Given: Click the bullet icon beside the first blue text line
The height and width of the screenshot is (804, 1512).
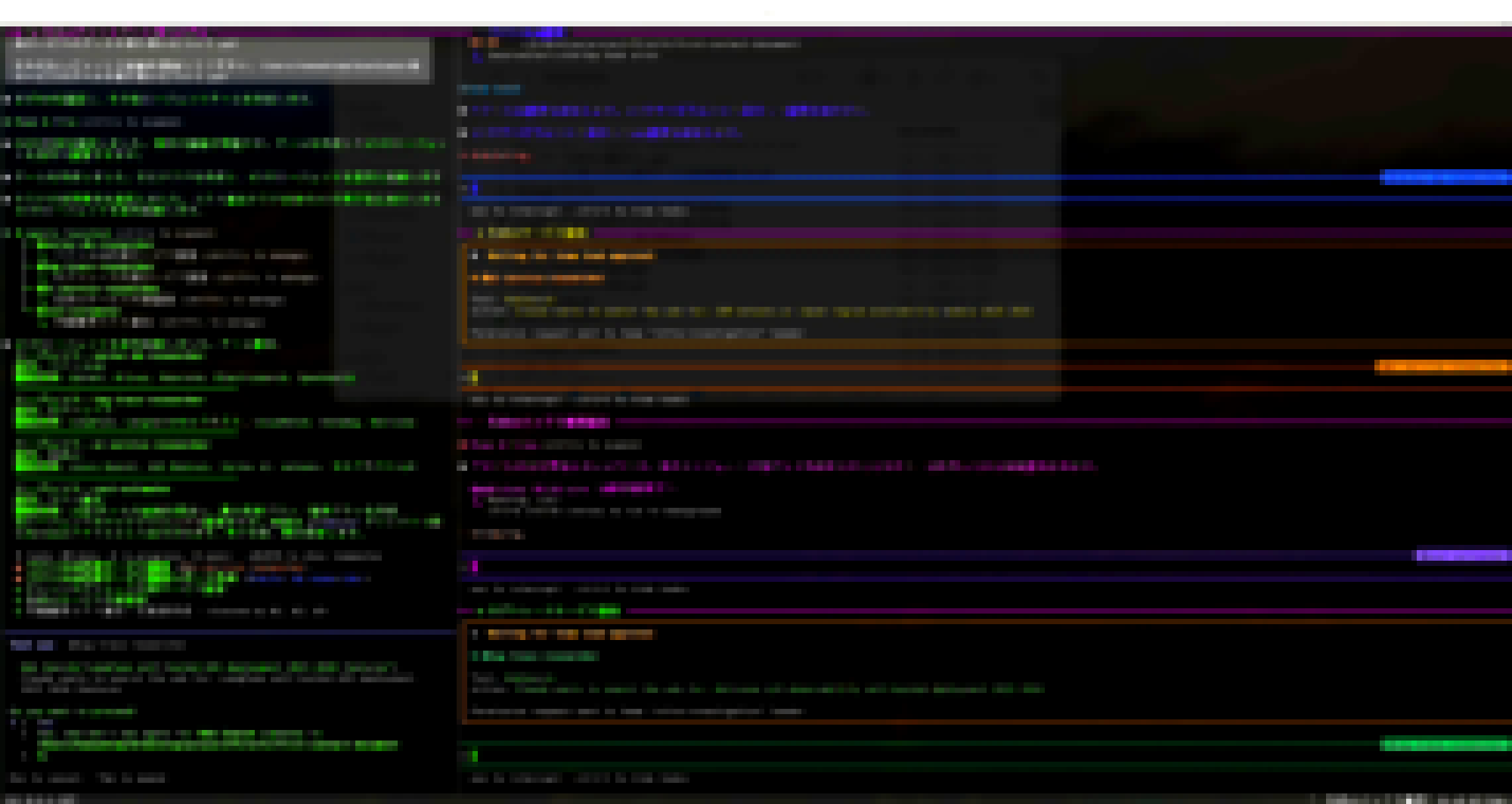Looking at the screenshot, I should coord(463,110).
